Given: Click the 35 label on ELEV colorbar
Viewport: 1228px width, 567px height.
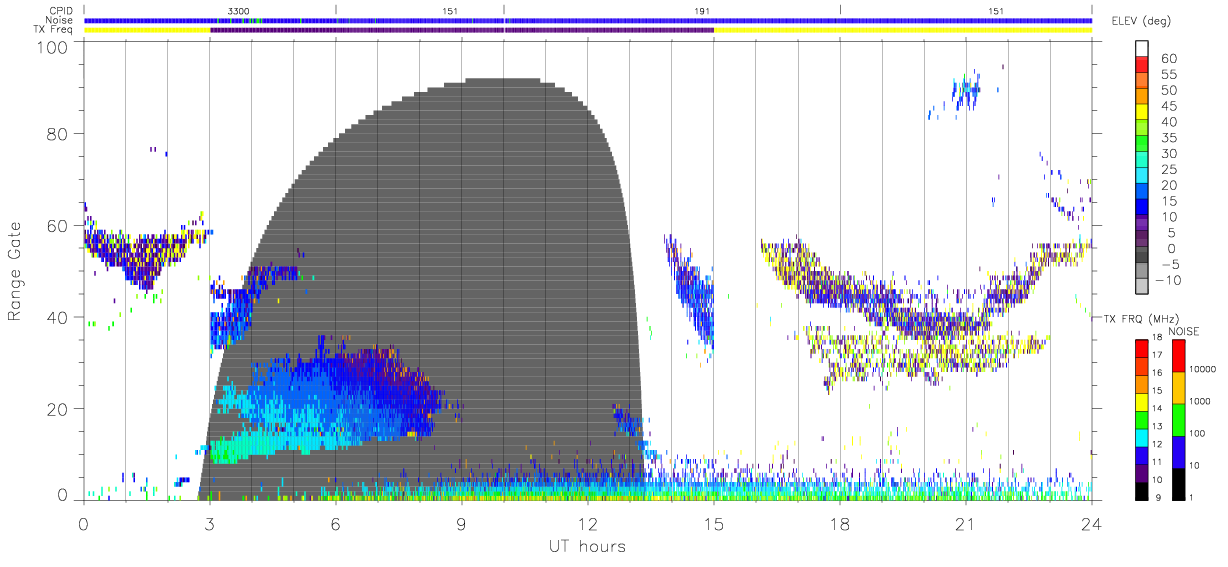Looking at the screenshot, I should (1170, 137).
